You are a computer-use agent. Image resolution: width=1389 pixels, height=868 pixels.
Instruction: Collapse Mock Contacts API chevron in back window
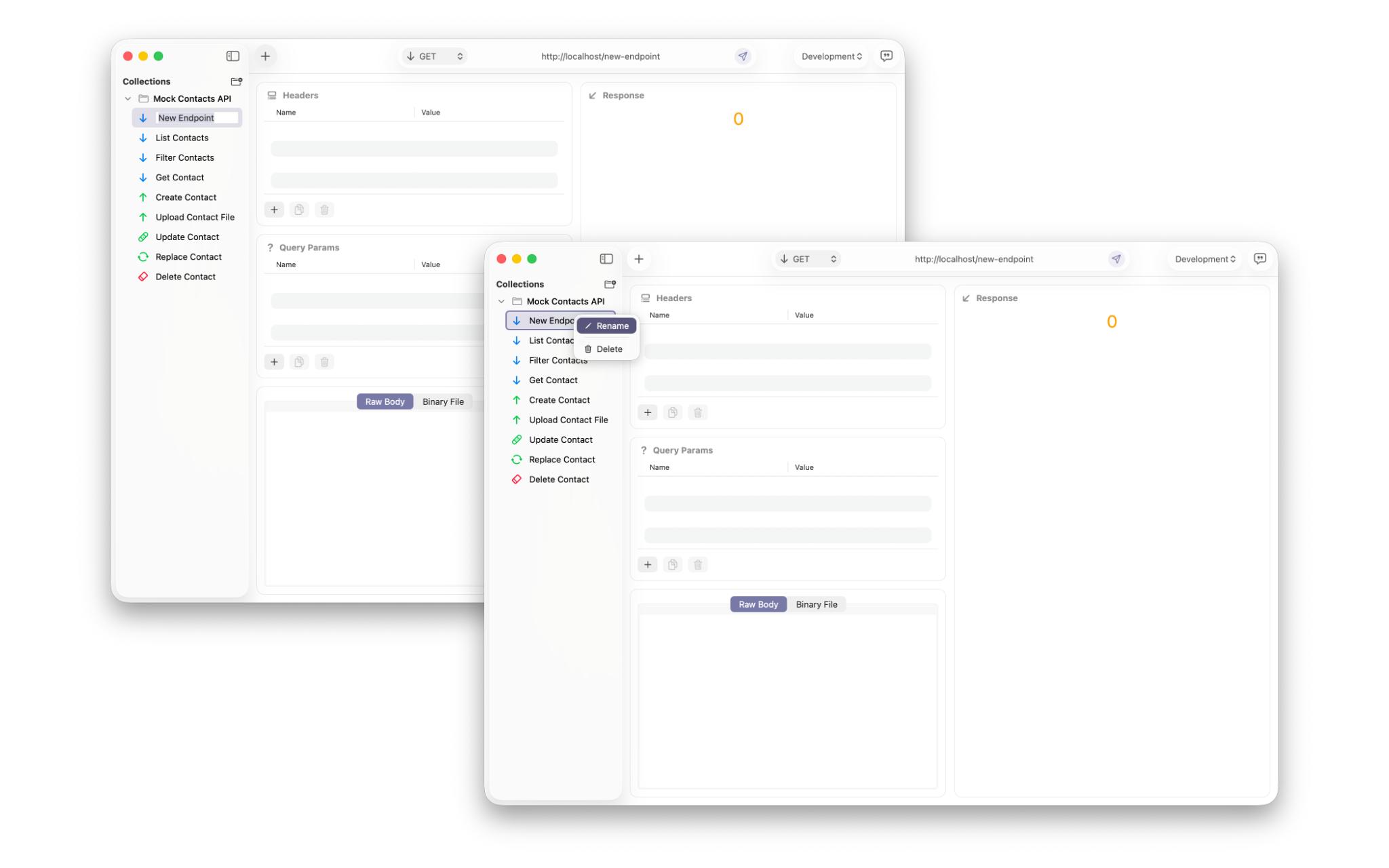pos(128,99)
